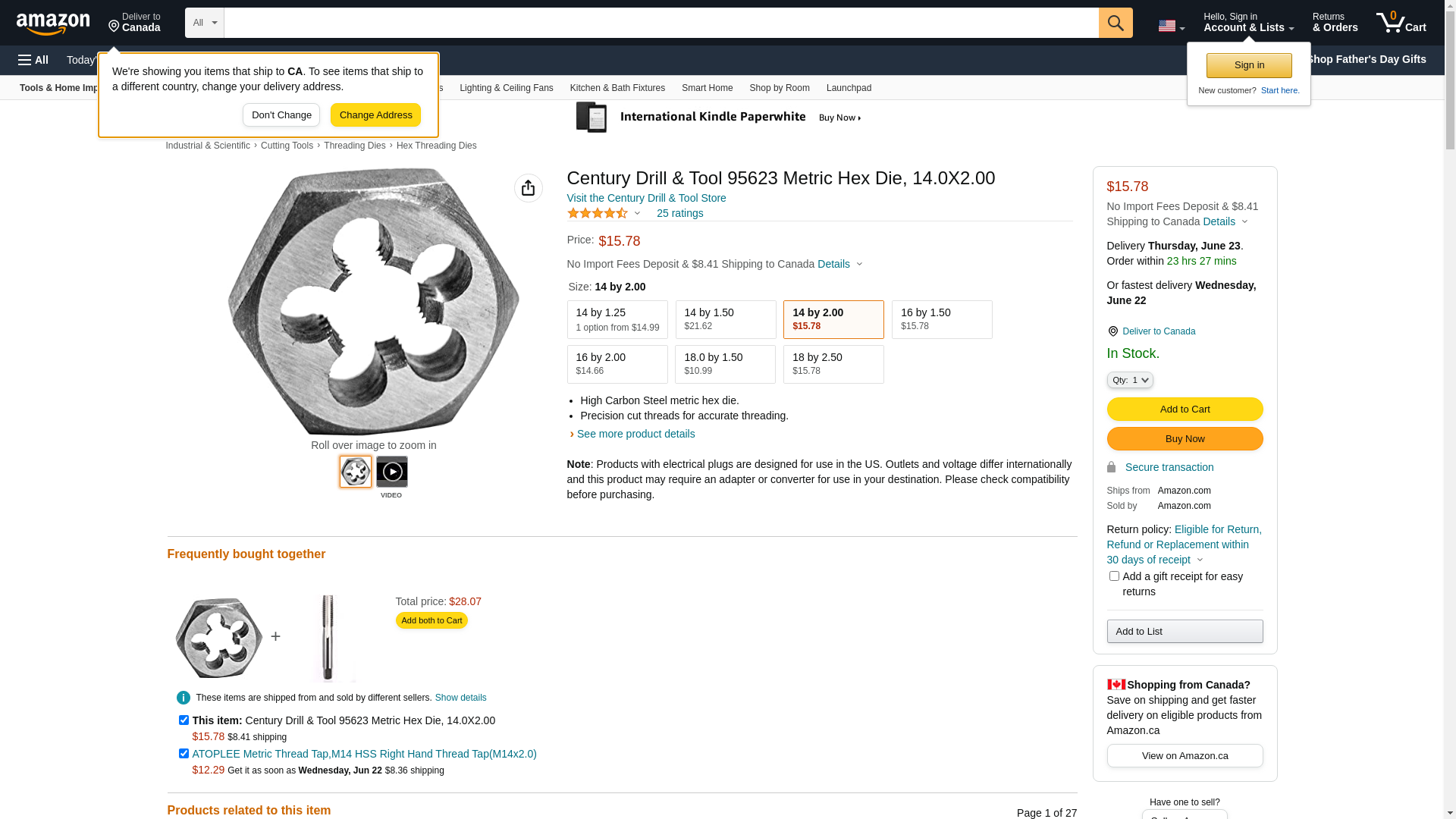Uncheck the 'This item' Century Drill checkbox

[184, 720]
